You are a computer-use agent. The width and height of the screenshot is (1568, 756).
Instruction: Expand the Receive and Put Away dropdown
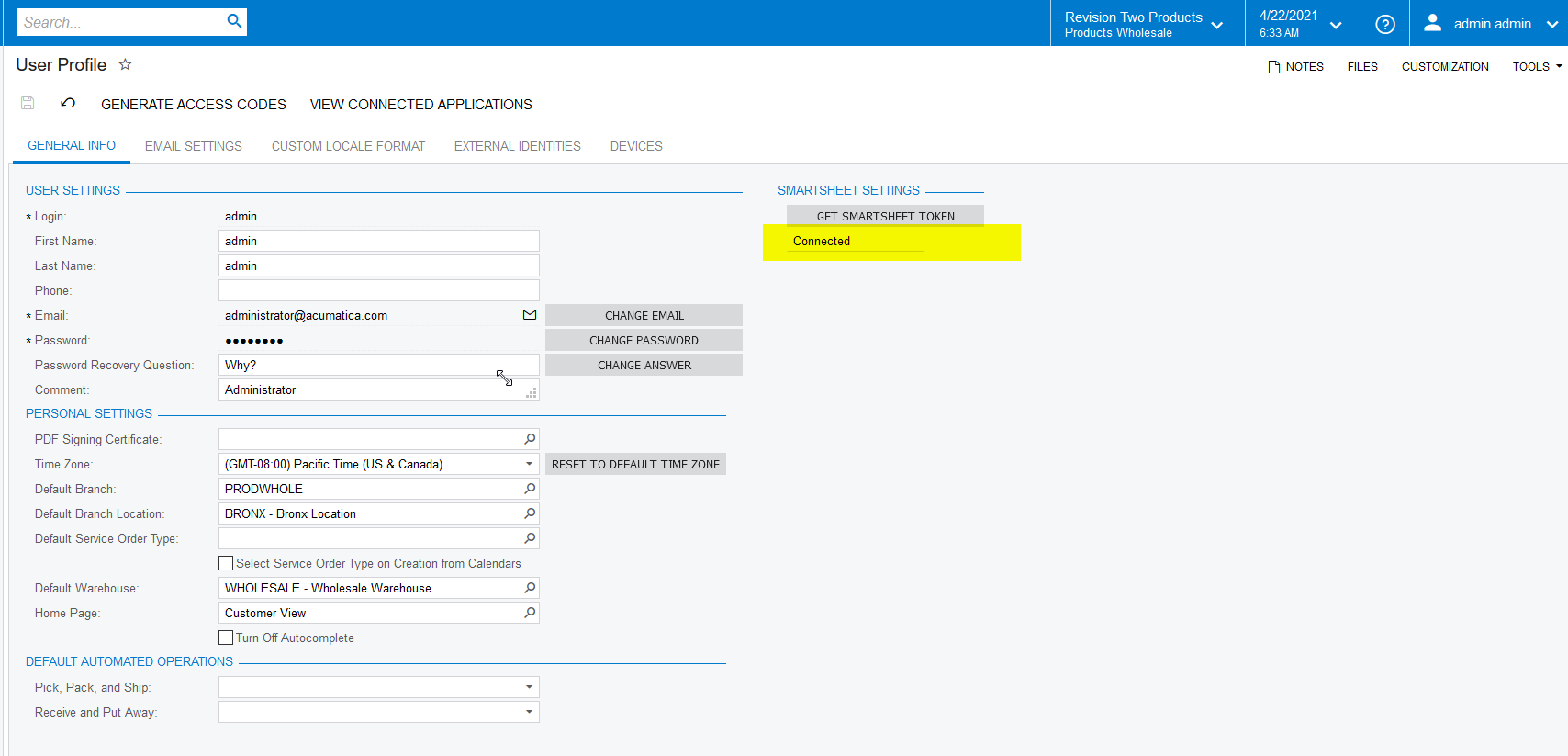click(529, 712)
